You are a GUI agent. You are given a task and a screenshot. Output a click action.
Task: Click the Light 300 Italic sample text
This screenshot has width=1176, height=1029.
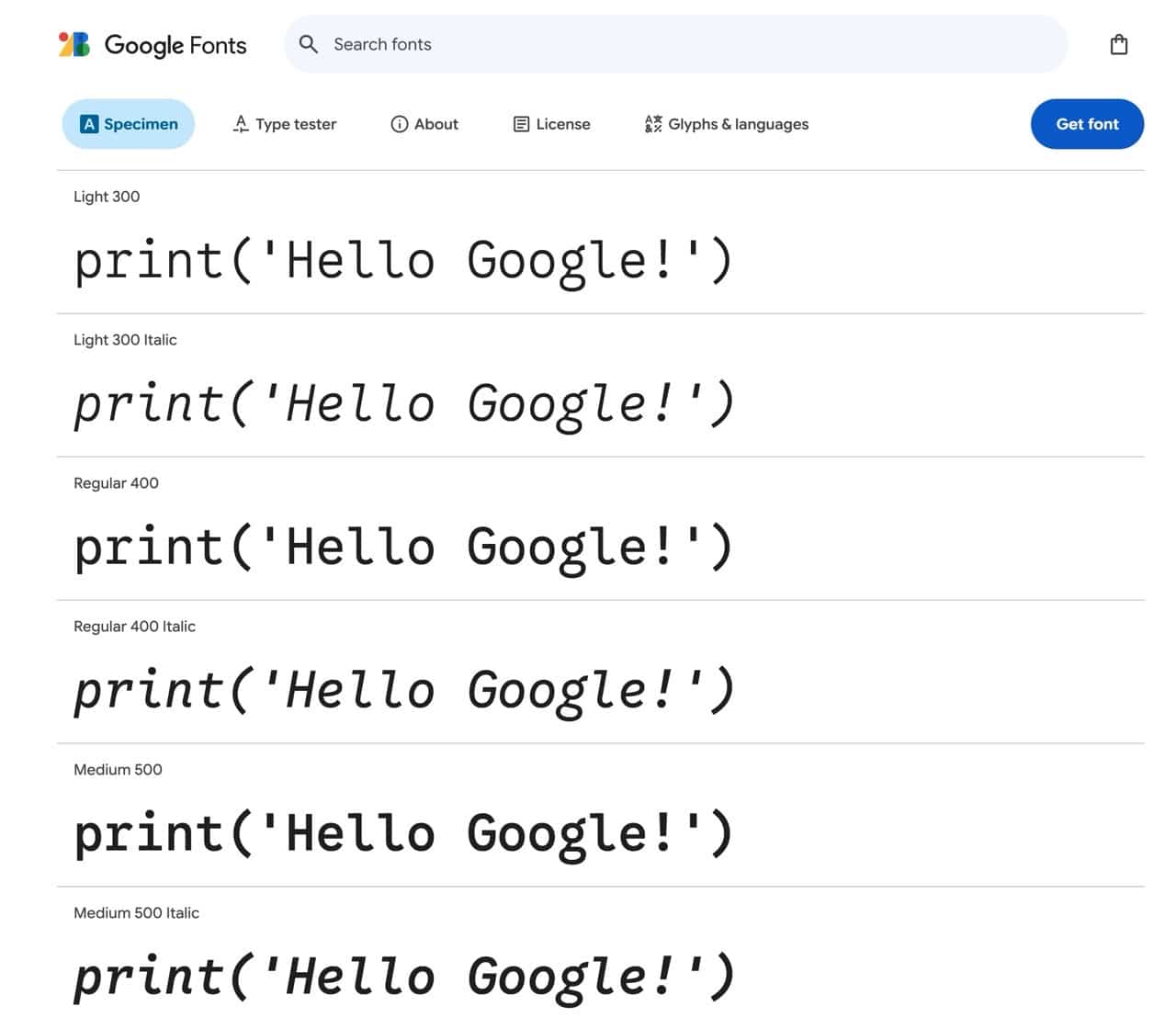[x=403, y=405]
